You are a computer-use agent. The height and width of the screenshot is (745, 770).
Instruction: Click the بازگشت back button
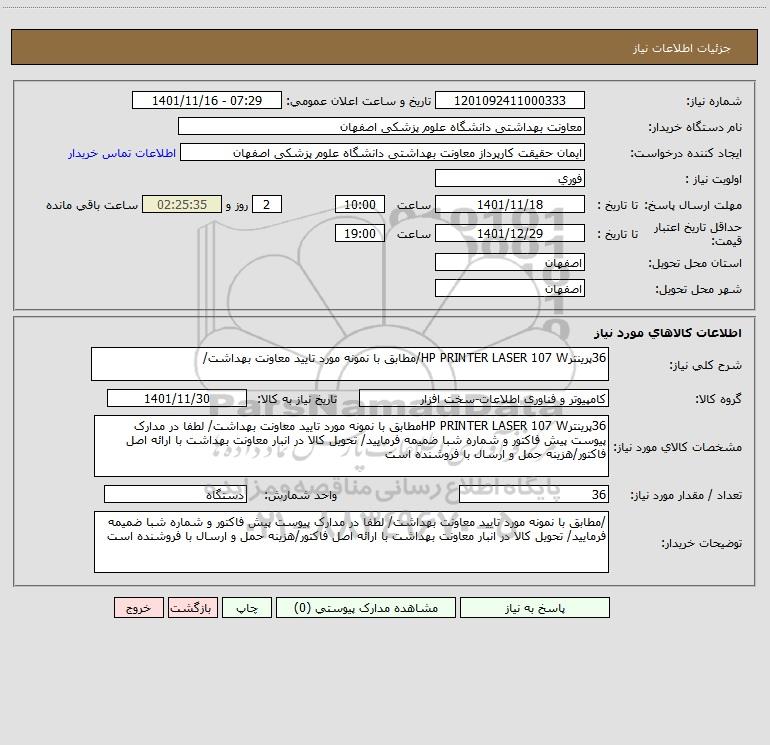(x=192, y=607)
